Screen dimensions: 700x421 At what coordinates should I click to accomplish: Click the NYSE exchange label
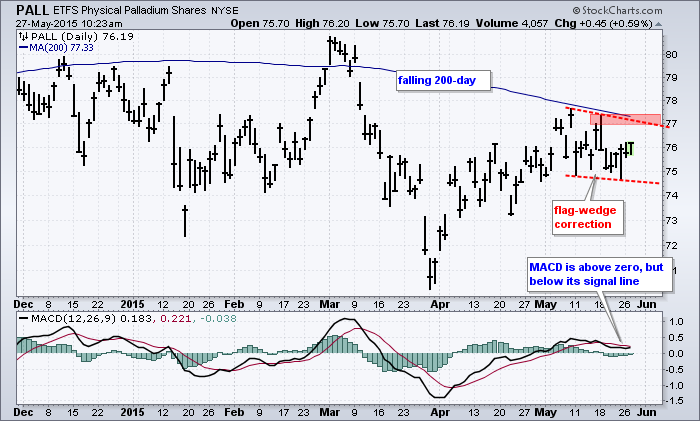[x=224, y=10]
